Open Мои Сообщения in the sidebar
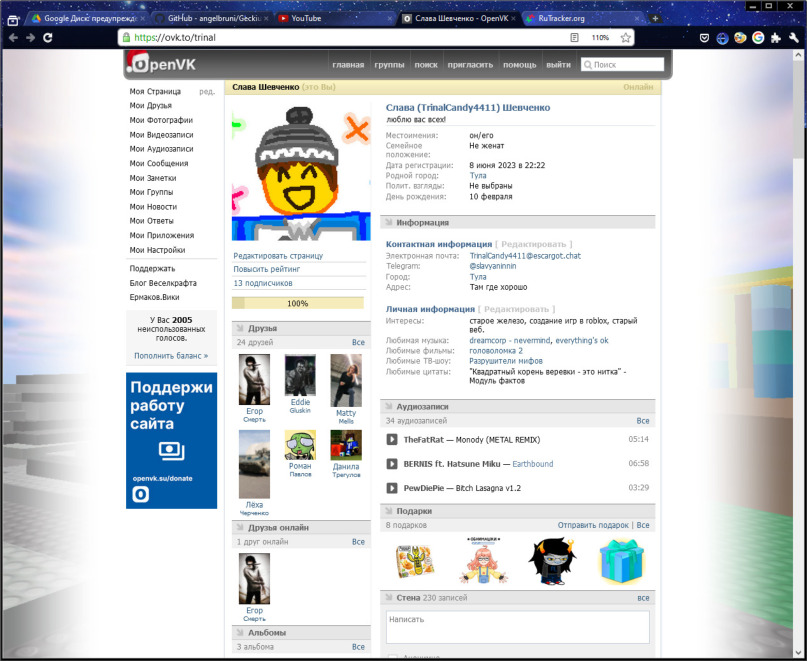 [159, 164]
